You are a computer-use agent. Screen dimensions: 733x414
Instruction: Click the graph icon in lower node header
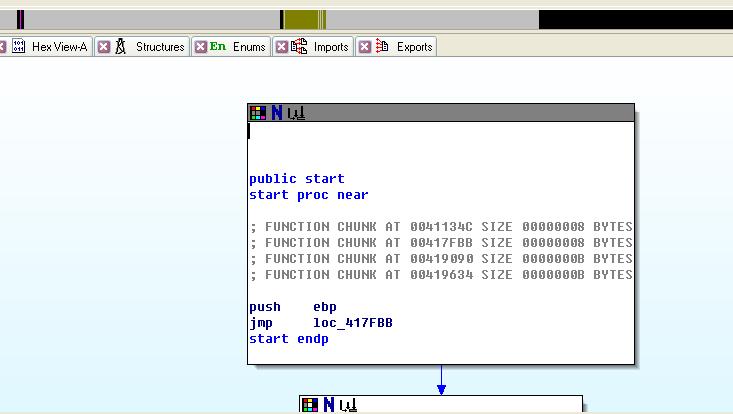click(348, 405)
